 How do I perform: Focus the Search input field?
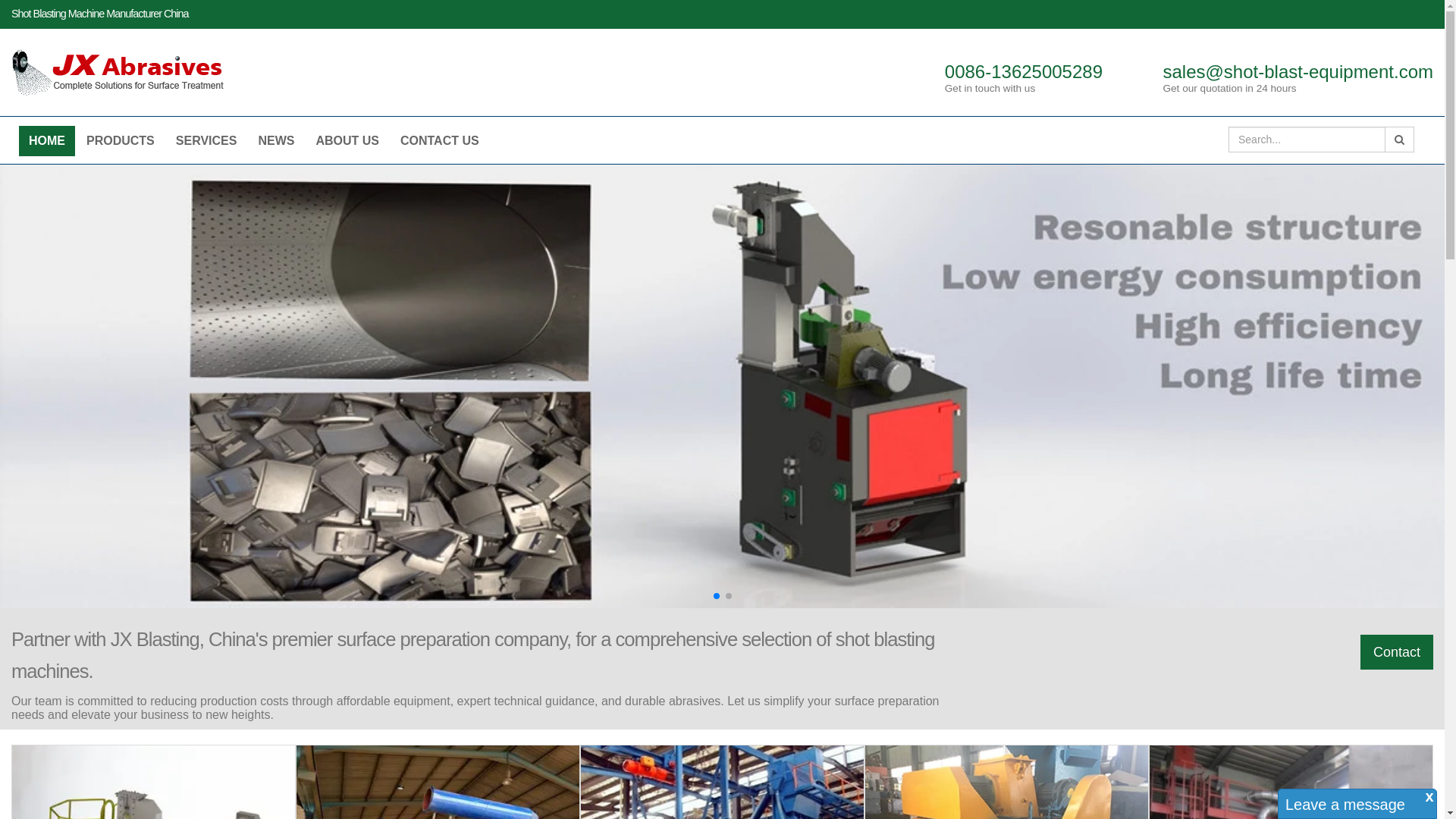point(1306,140)
